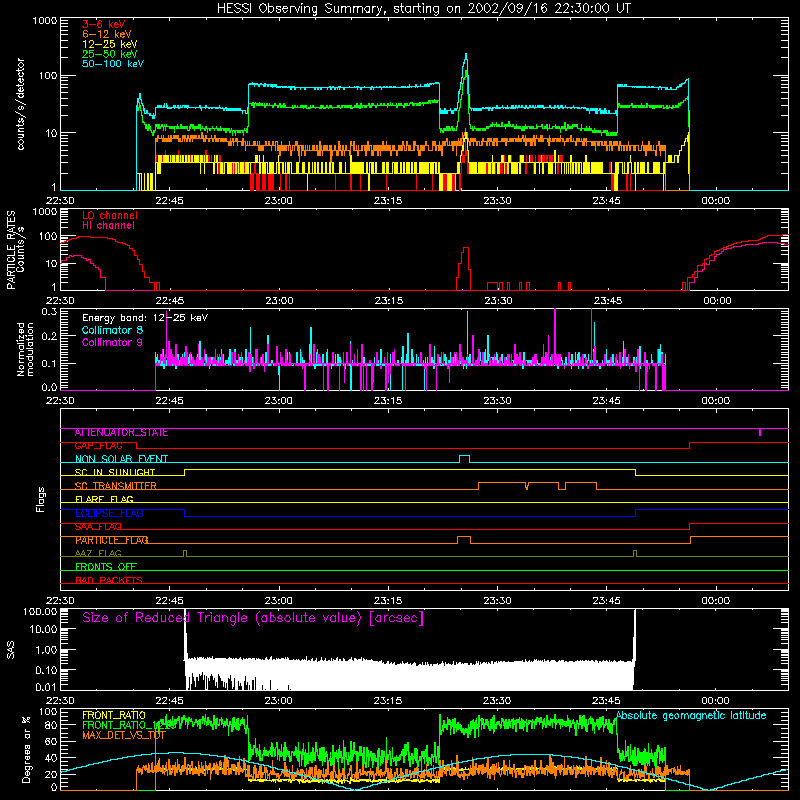This screenshot has height=800, width=800.
Task: Click the HESSI Observing Summary title text
Action: point(423,9)
